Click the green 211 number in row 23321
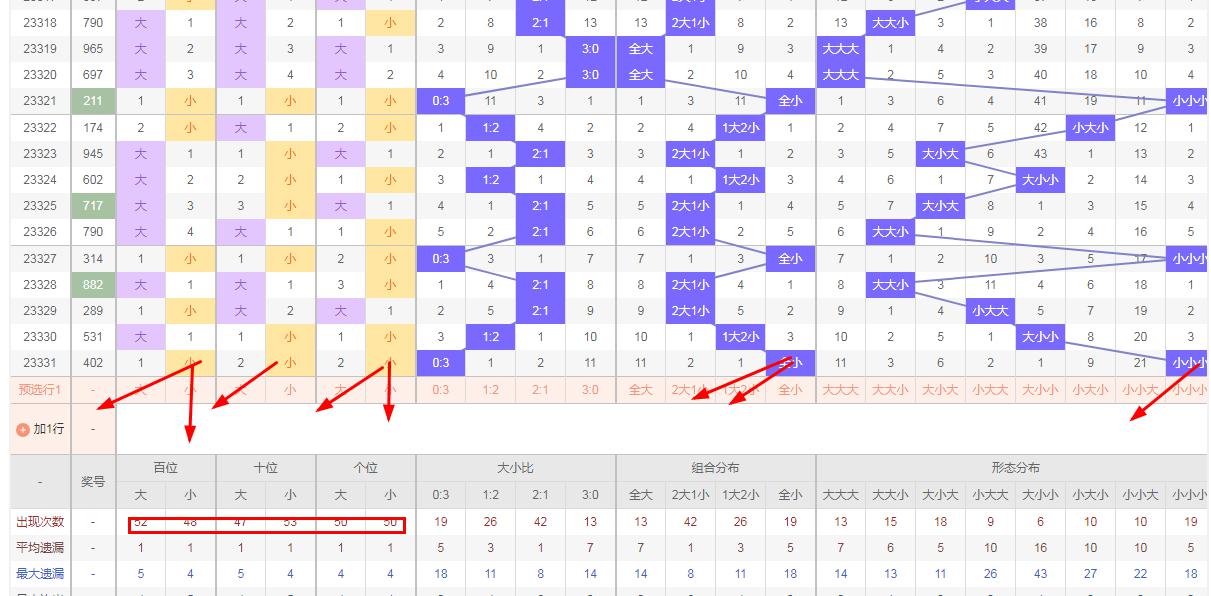The image size is (1211, 596). 93,101
